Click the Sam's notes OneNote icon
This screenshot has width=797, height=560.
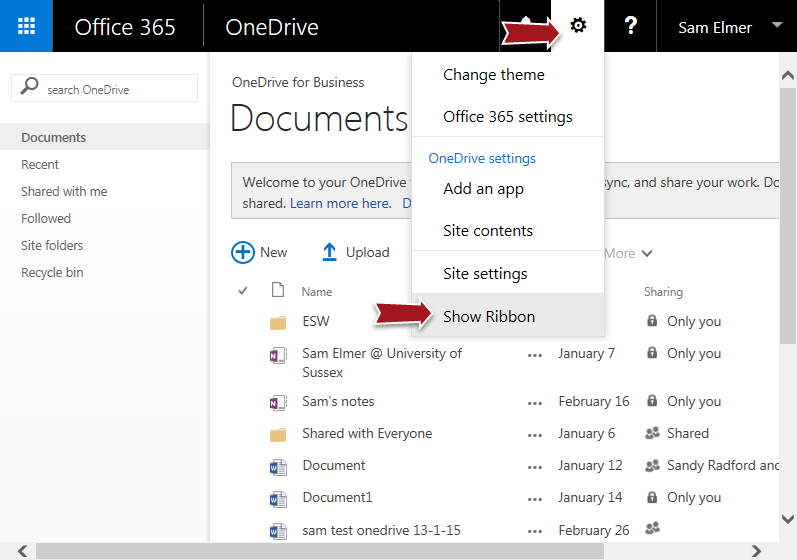click(278, 402)
